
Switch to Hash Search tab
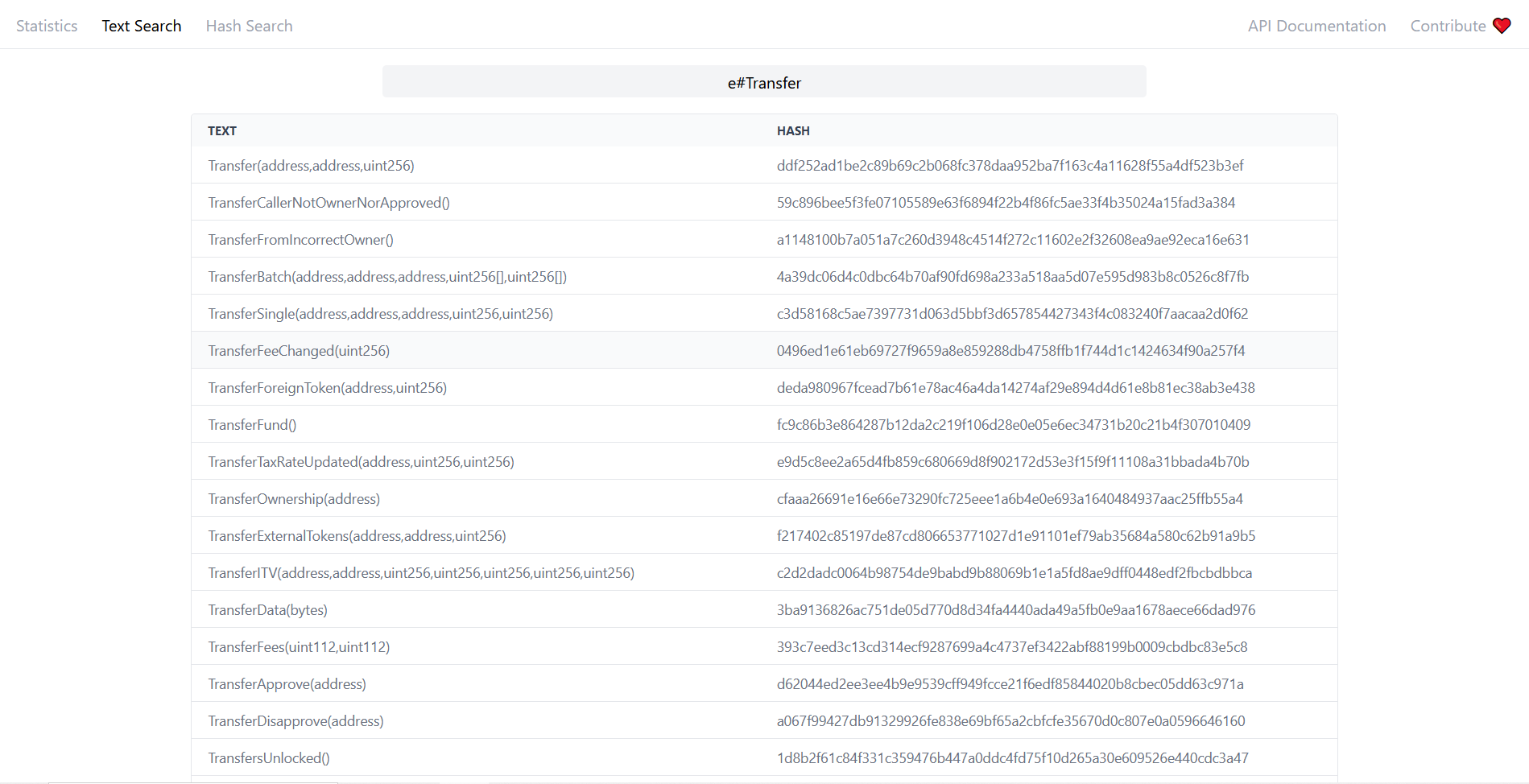click(249, 26)
